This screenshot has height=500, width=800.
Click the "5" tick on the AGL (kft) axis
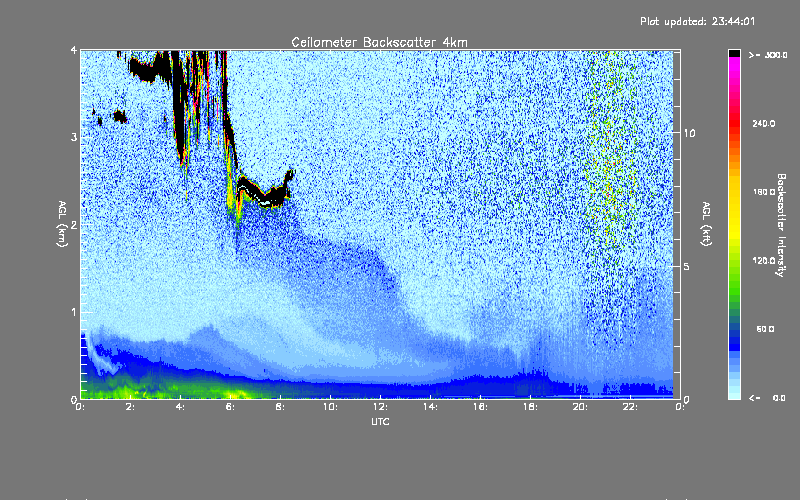(687, 267)
